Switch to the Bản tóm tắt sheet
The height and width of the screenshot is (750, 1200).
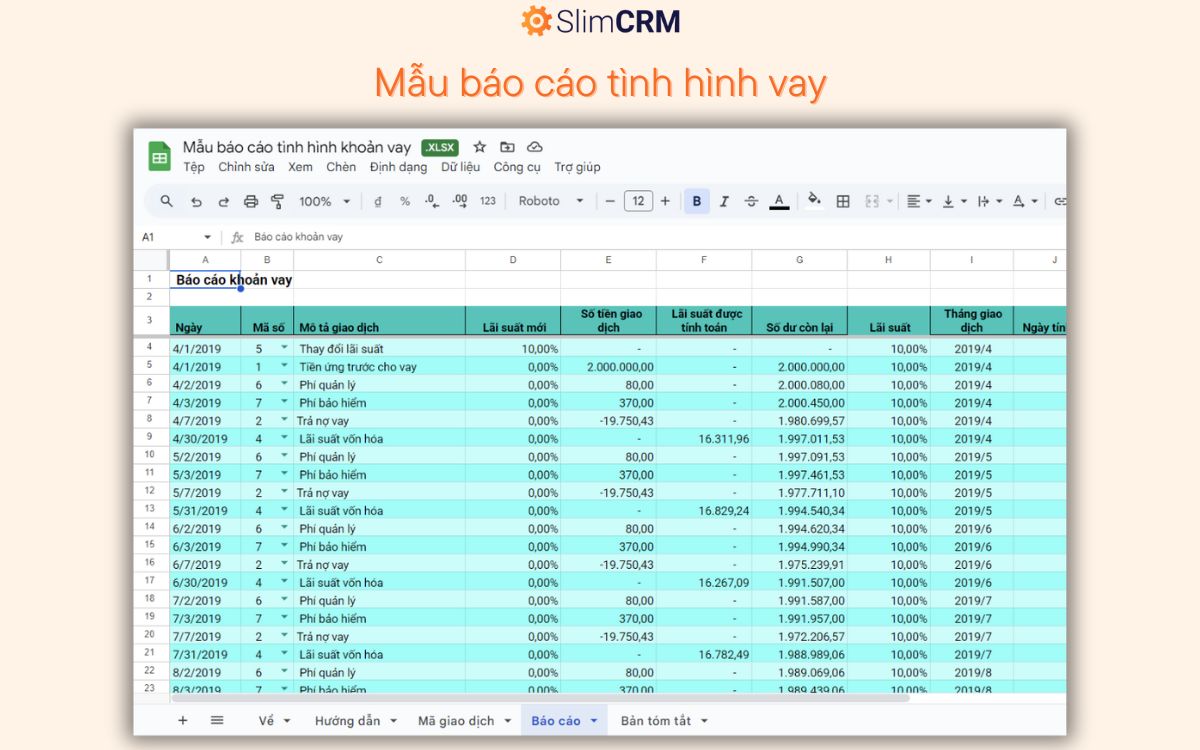(655, 720)
